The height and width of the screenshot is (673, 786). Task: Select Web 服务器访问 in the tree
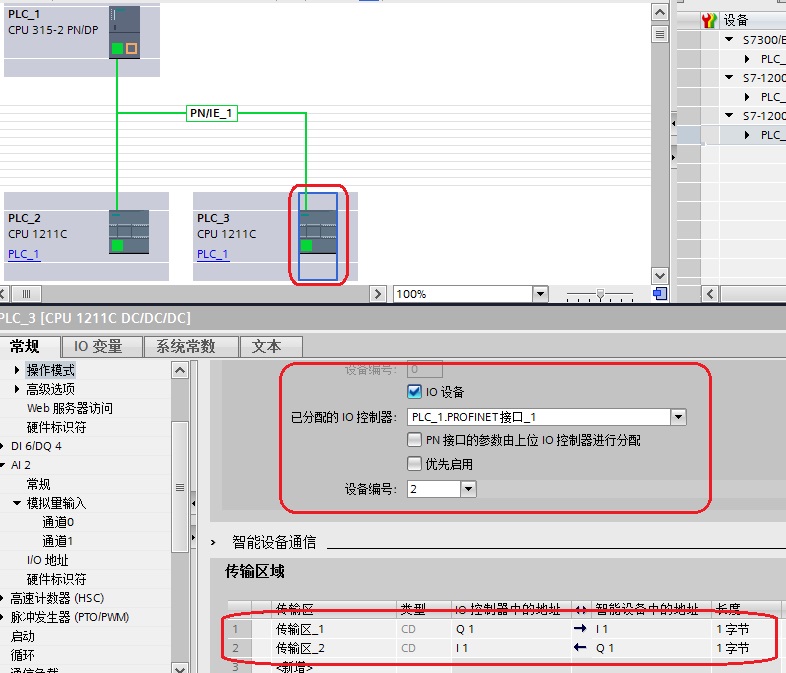(x=70, y=408)
